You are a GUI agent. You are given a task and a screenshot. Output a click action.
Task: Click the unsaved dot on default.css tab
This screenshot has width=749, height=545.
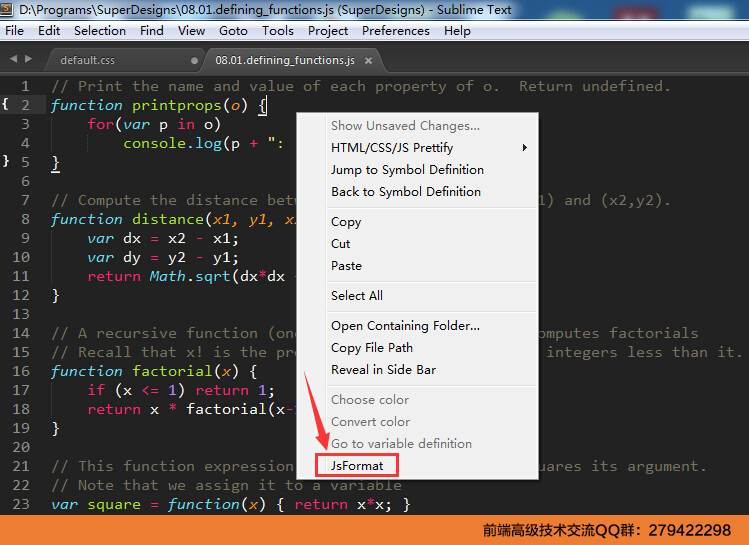point(194,61)
